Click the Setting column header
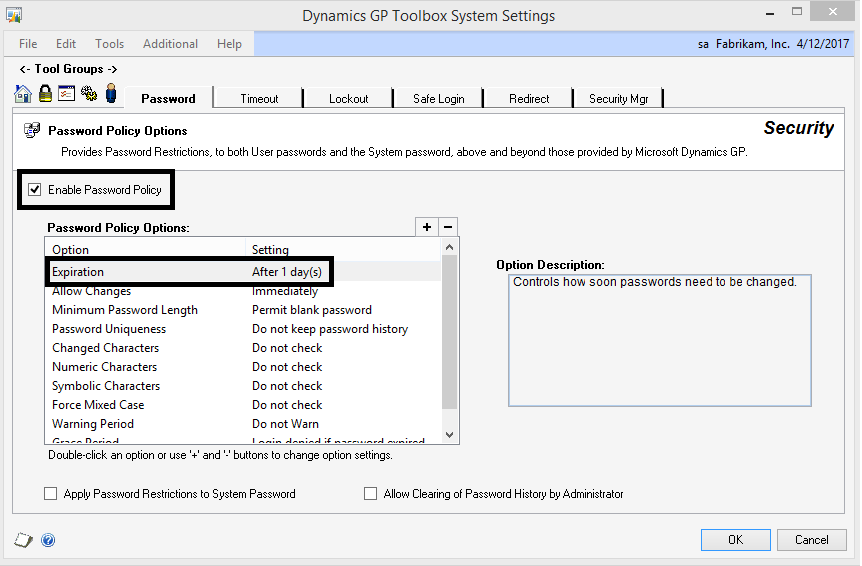Image resolution: width=862 pixels, height=566 pixels. [x=343, y=249]
